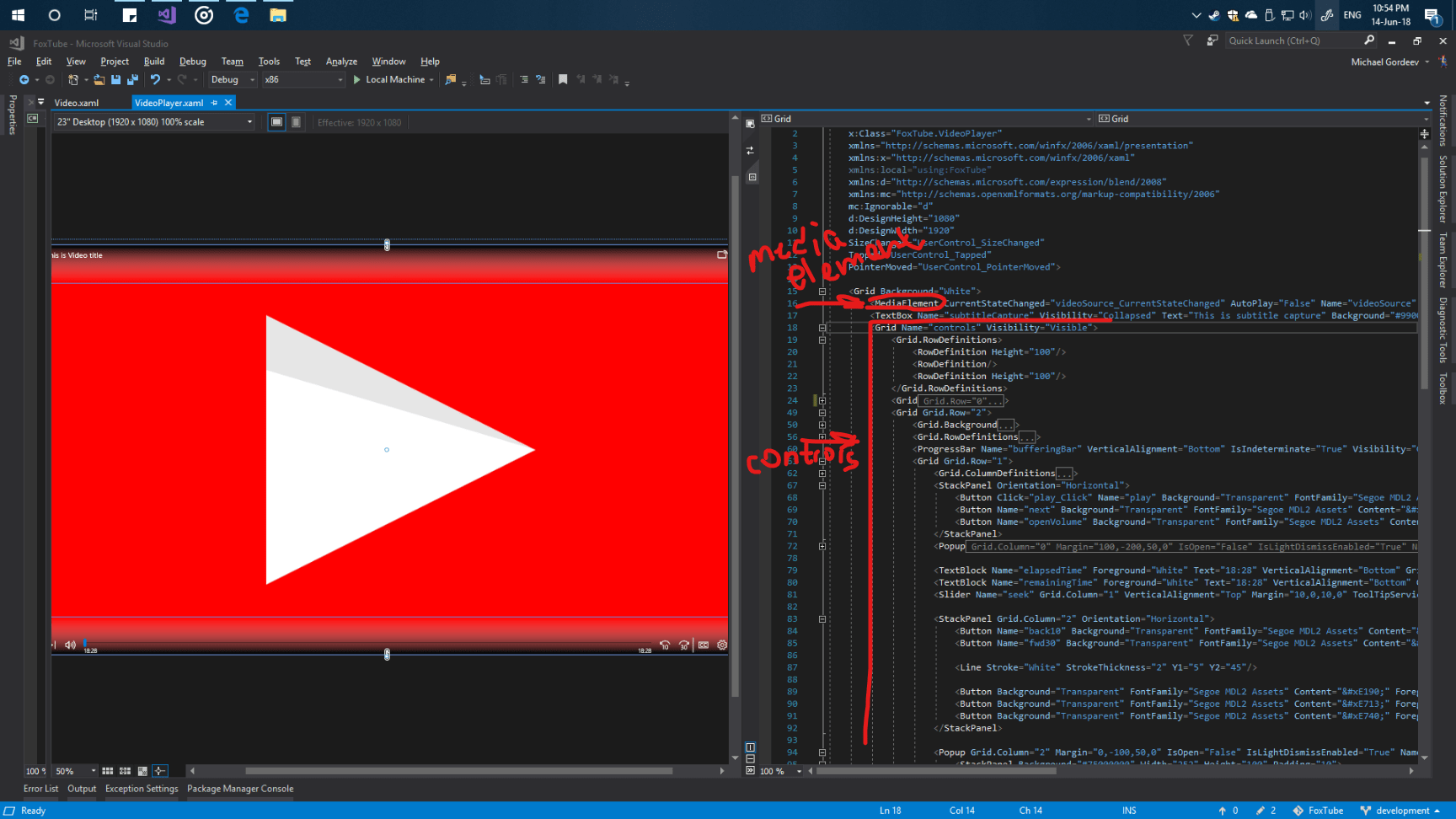This screenshot has width=1456, height=819.
Task: Click the settings gear in player preview
Action: coord(722,645)
